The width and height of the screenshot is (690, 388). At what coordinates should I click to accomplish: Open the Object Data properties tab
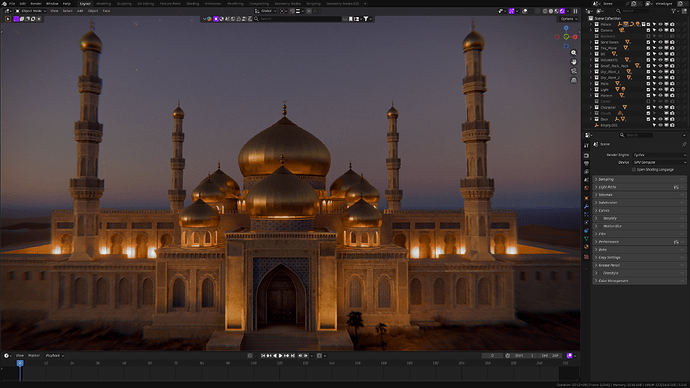click(586, 238)
